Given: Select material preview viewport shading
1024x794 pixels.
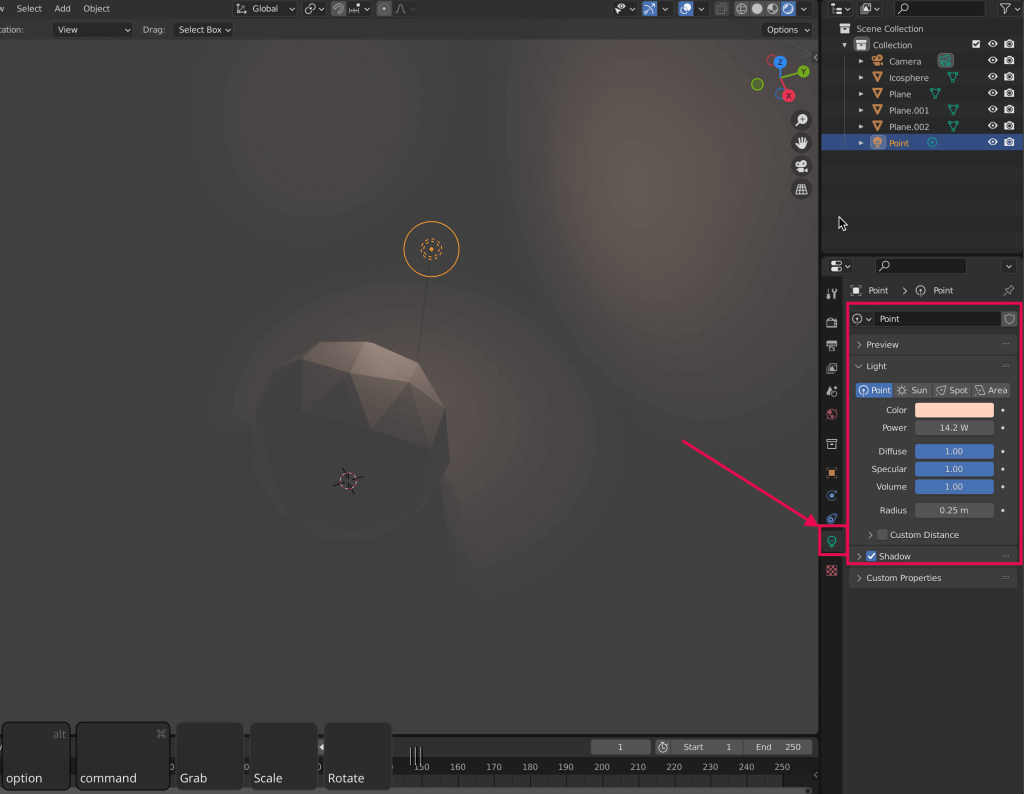Looking at the screenshot, I should click(x=773, y=8).
